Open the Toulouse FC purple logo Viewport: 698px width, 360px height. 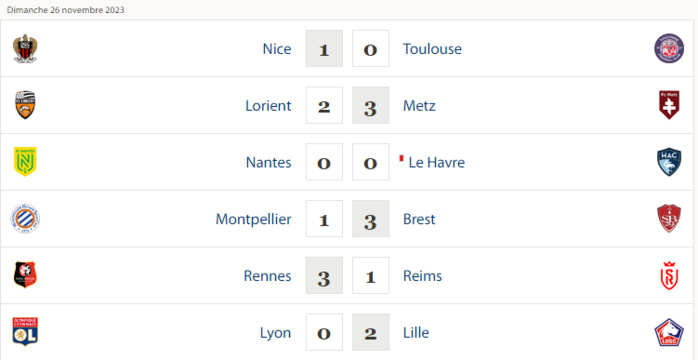click(x=669, y=49)
